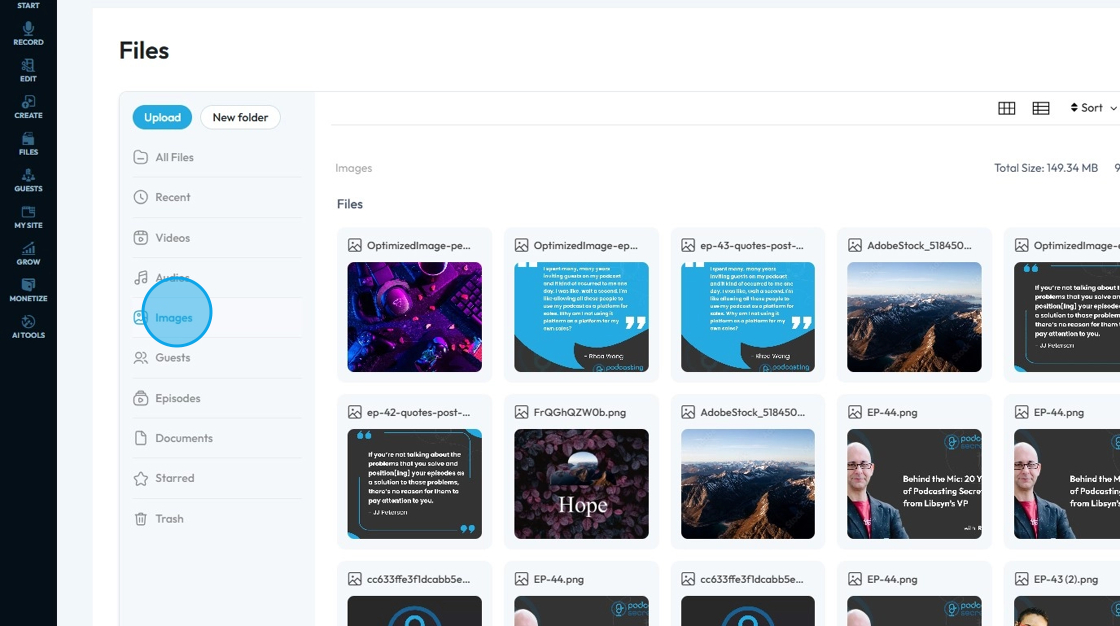Open Guests in the dark left nav bar

pyautogui.click(x=28, y=180)
